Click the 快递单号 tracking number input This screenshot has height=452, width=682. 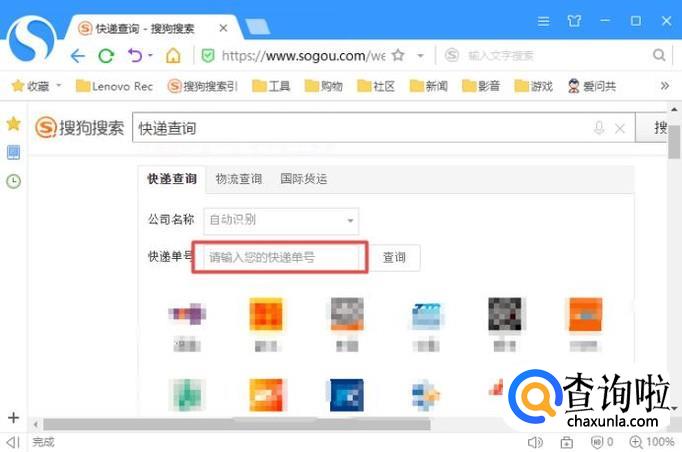coord(281,257)
